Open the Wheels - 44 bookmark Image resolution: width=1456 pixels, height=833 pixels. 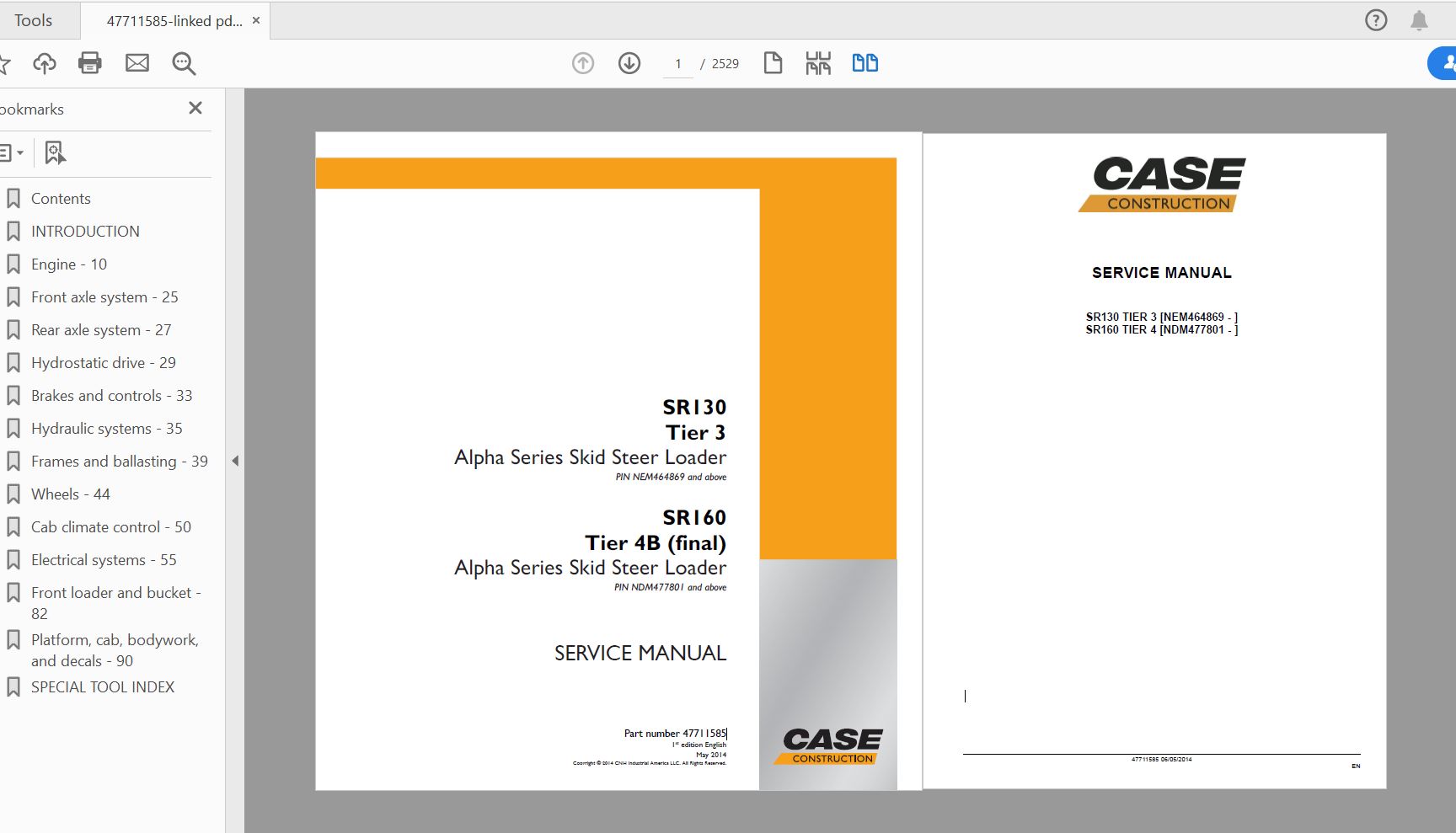71,494
